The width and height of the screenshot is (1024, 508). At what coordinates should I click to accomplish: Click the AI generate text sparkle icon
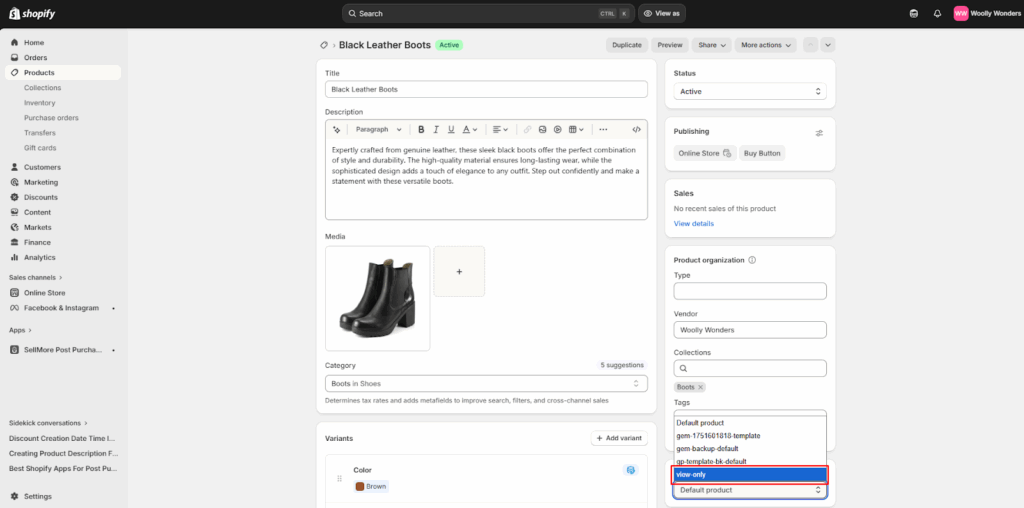337,129
